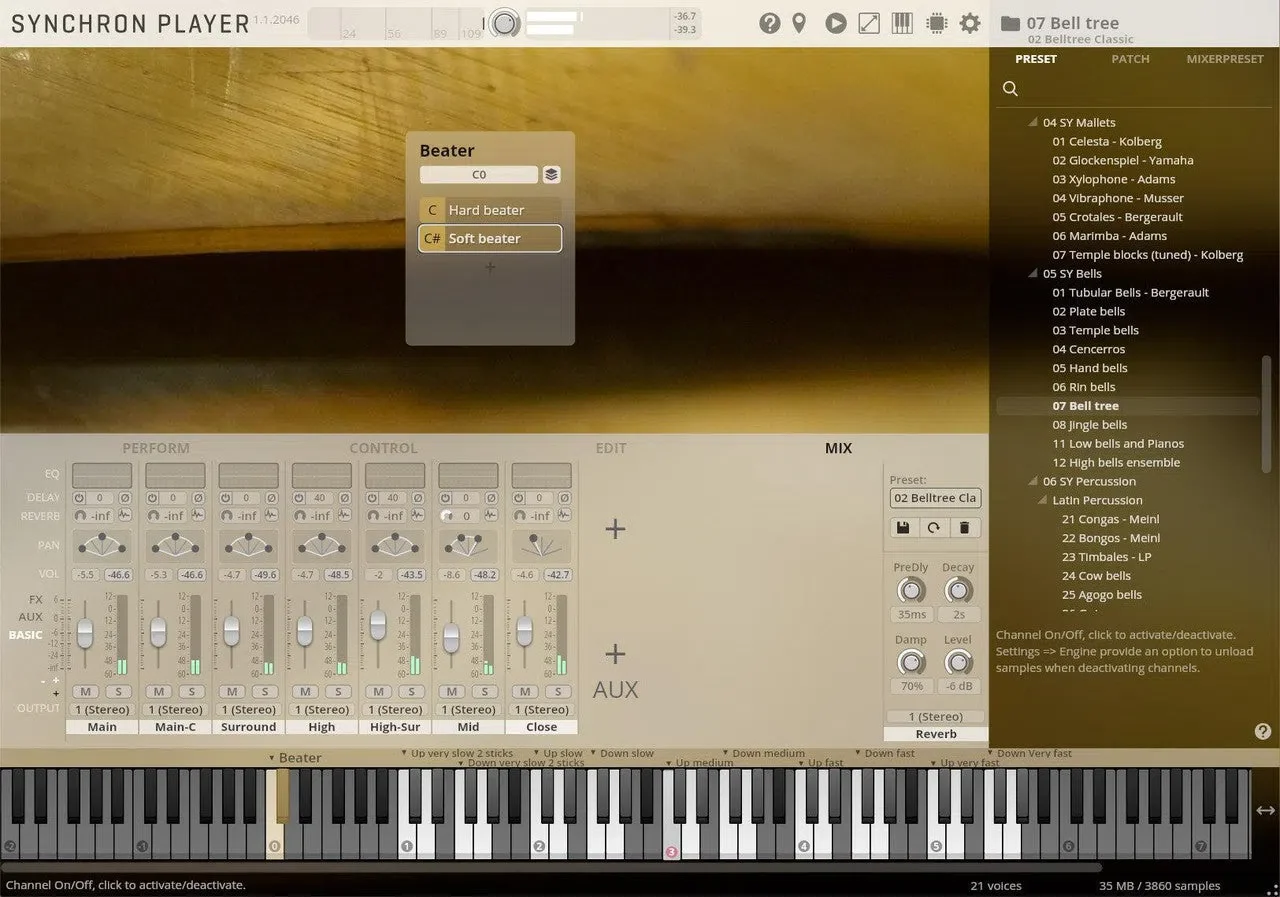
Task: Click the High-Sur channel volume fader
Action: [x=377, y=624]
